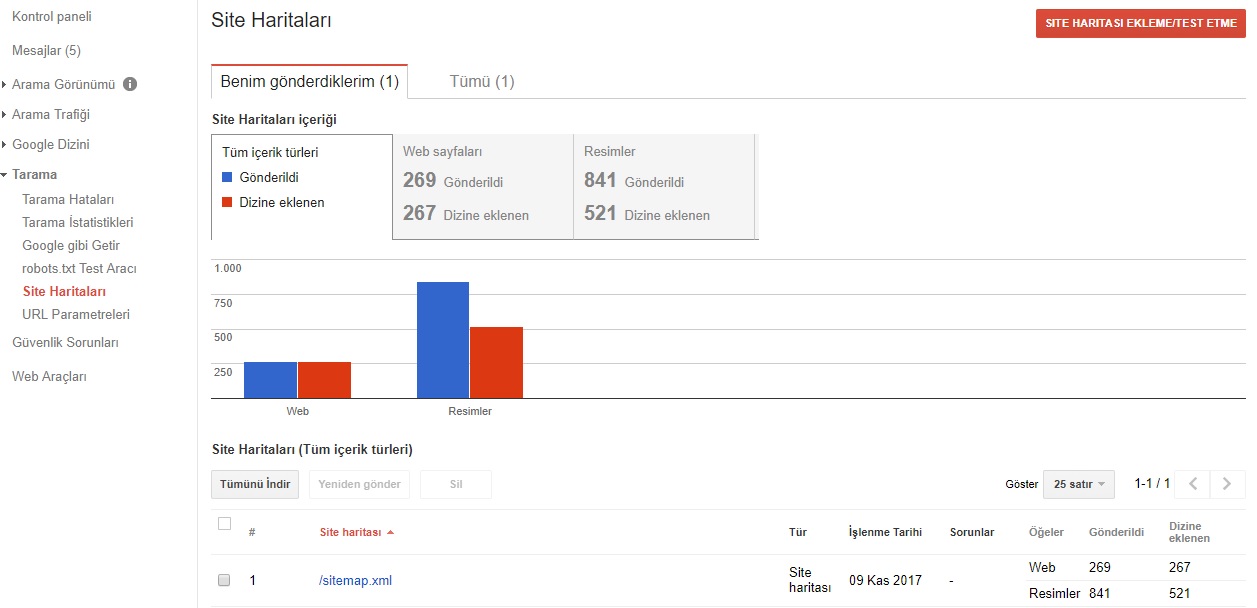Switch to the Tümü (1) tab
The image size is (1257, 608).
482,82
